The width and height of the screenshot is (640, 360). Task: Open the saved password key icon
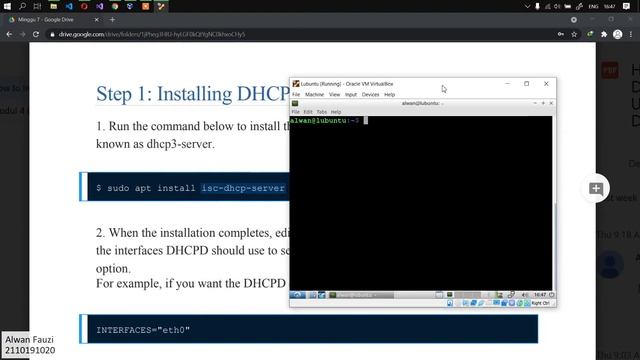pos(561,34)
